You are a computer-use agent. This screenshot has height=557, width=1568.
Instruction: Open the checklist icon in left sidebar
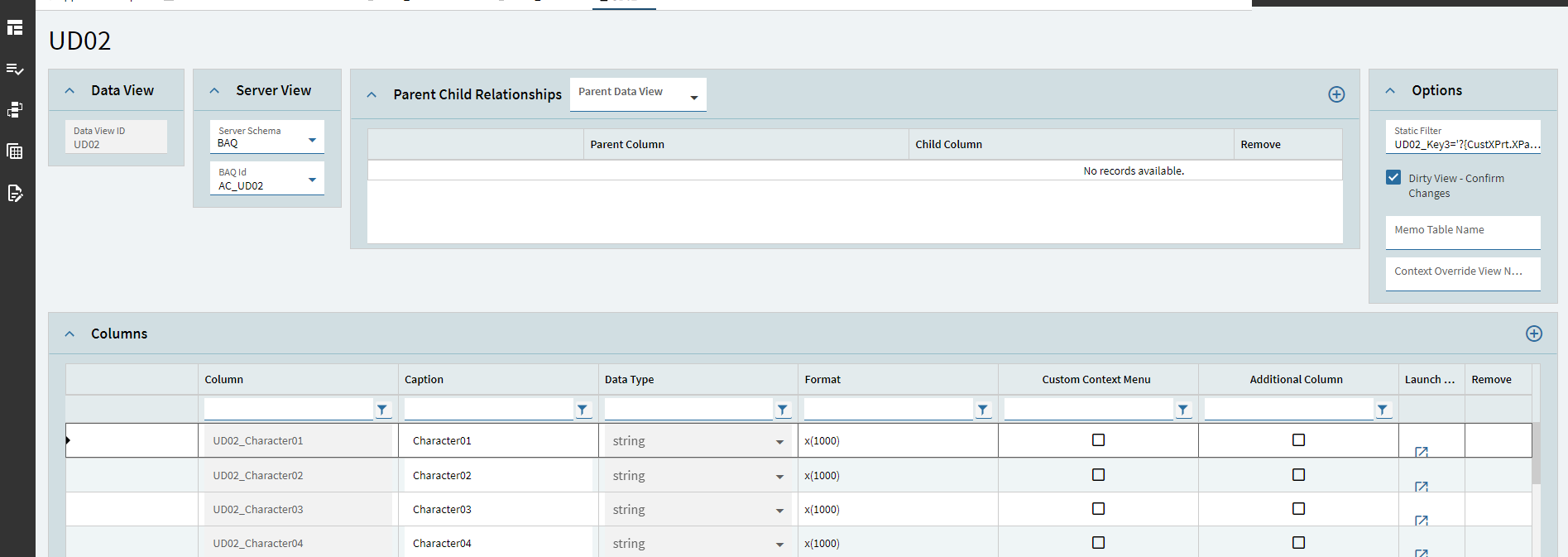point(15,70)
